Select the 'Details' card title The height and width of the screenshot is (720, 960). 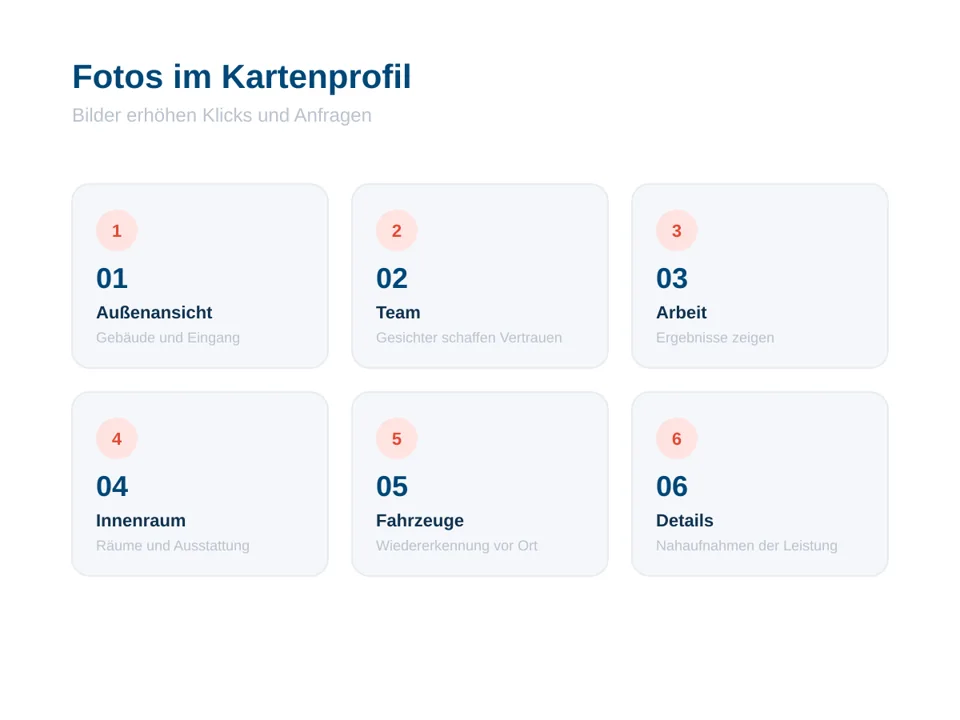[684, 520]
